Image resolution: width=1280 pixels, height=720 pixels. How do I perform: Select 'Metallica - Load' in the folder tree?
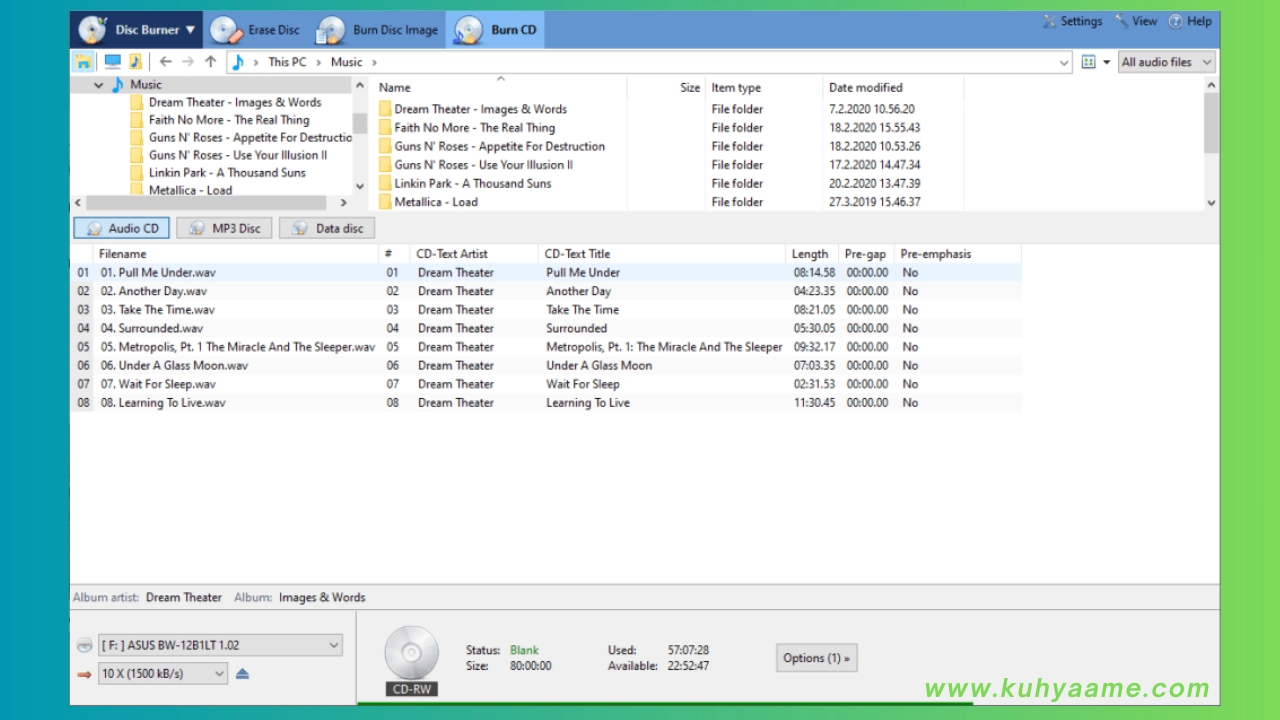[190, 190]
